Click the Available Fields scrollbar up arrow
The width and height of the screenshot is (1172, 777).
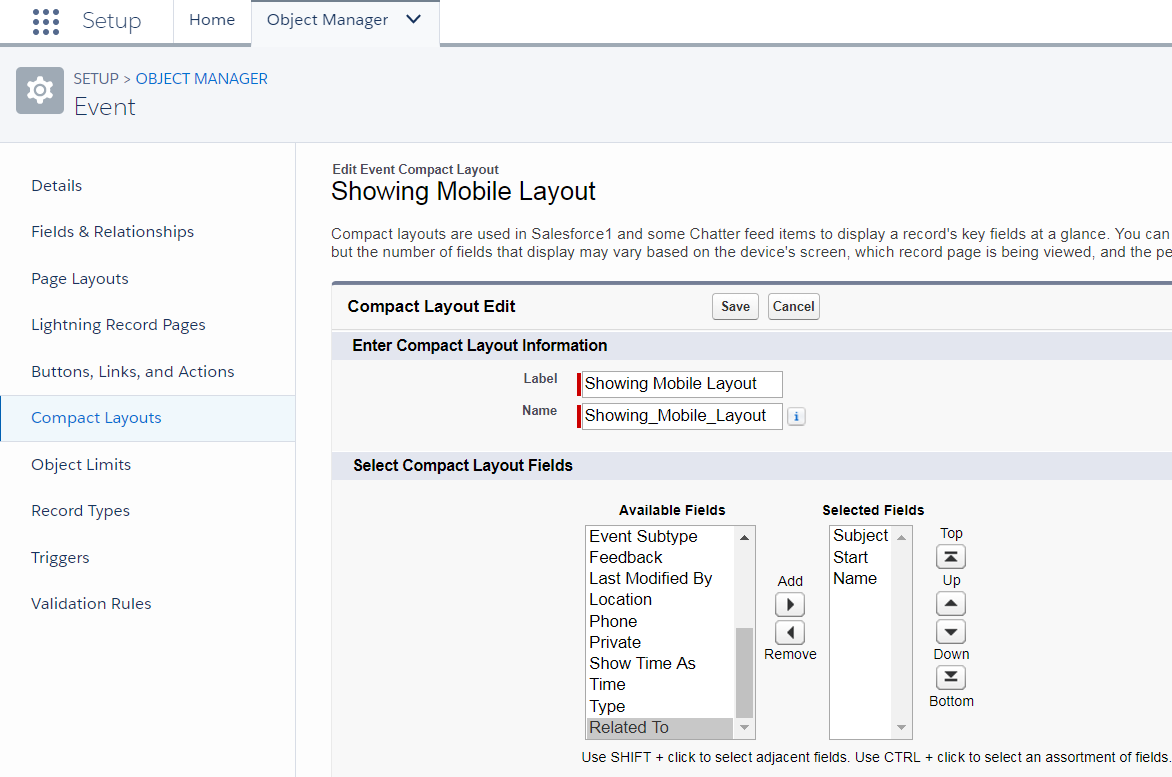(x=745, y=537)
